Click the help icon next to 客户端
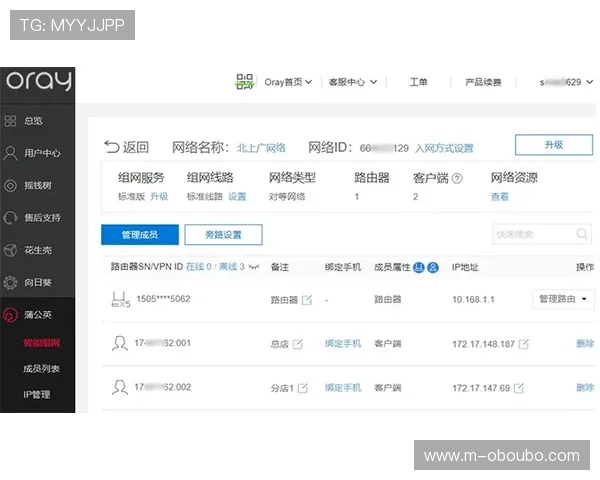Viewport: 600px width, 480px height. coord(457,178)
